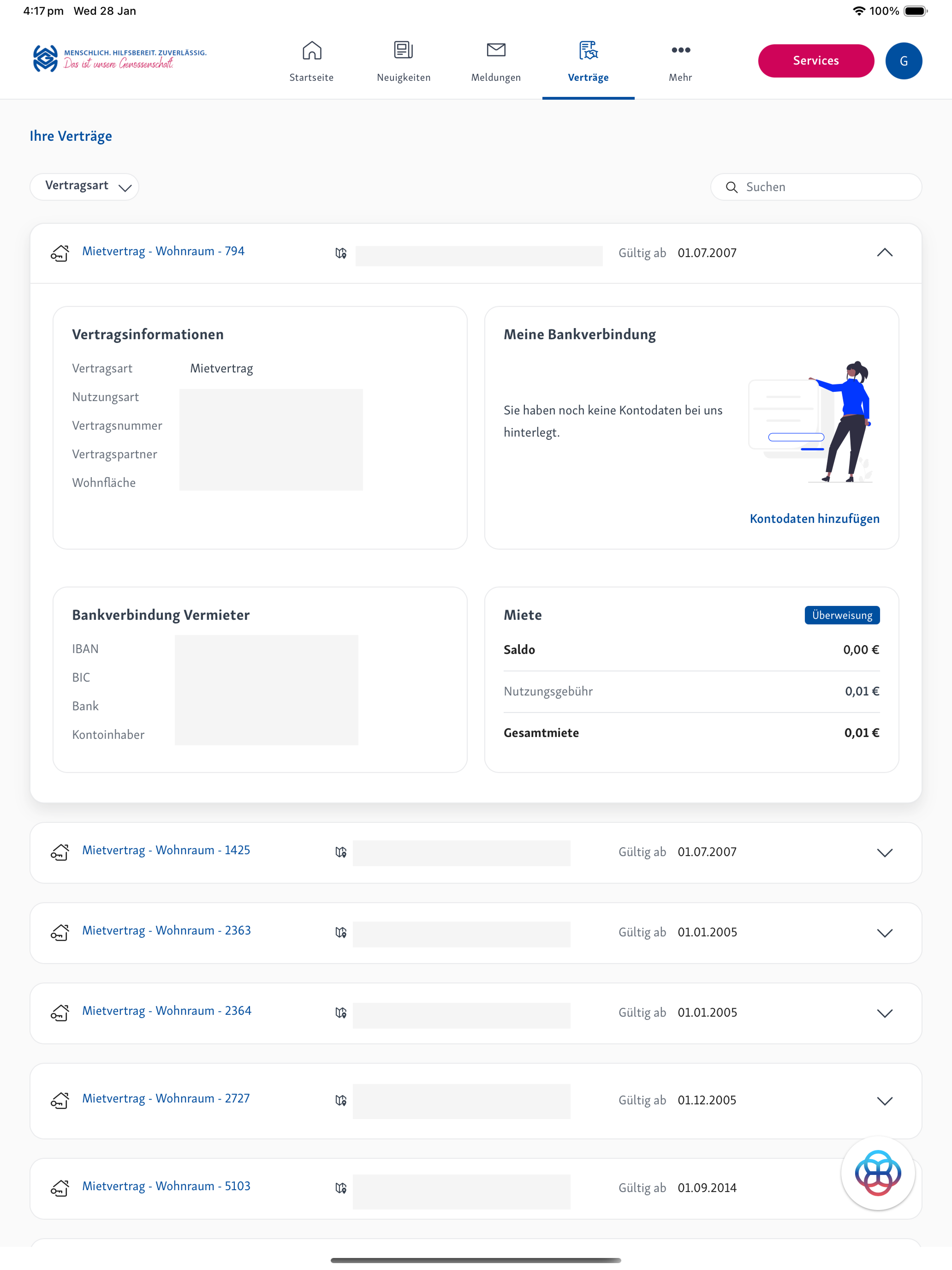Click the red Services button
Screen dimensions: 952x1270
point(815,61)
